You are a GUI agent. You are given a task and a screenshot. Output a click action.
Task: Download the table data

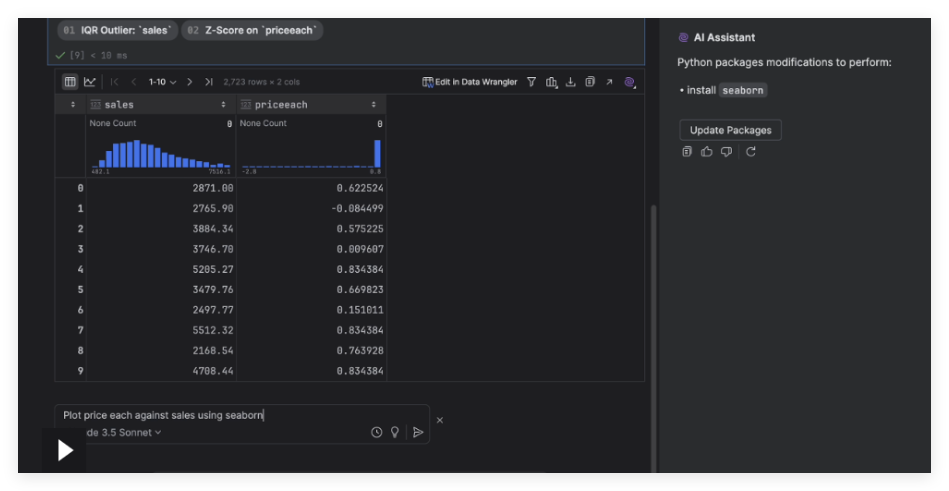click(x=570, y=82)
